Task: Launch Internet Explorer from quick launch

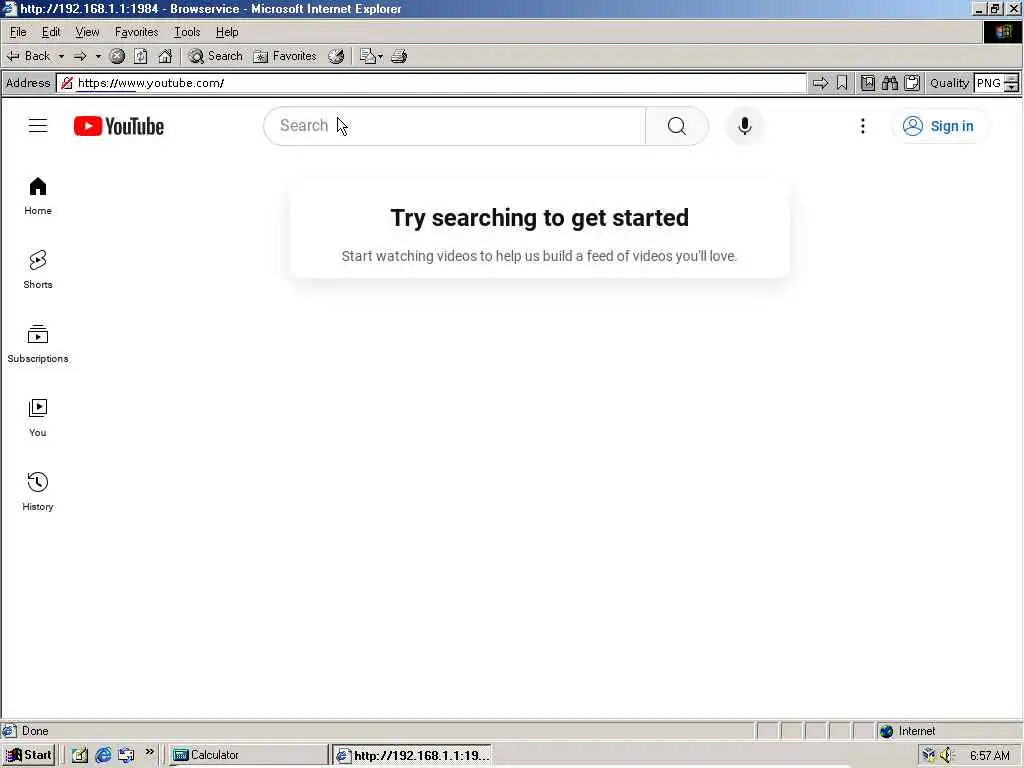Action: pos(103,755)
